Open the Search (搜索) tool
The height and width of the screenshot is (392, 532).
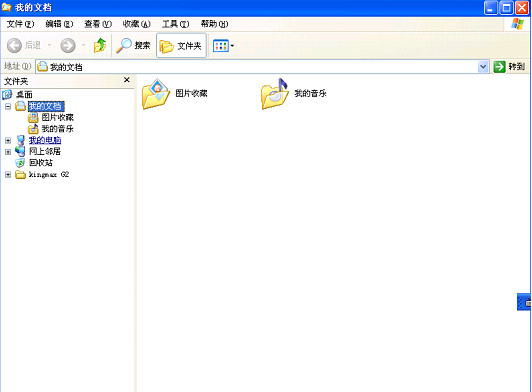click(x=133, y=45)
